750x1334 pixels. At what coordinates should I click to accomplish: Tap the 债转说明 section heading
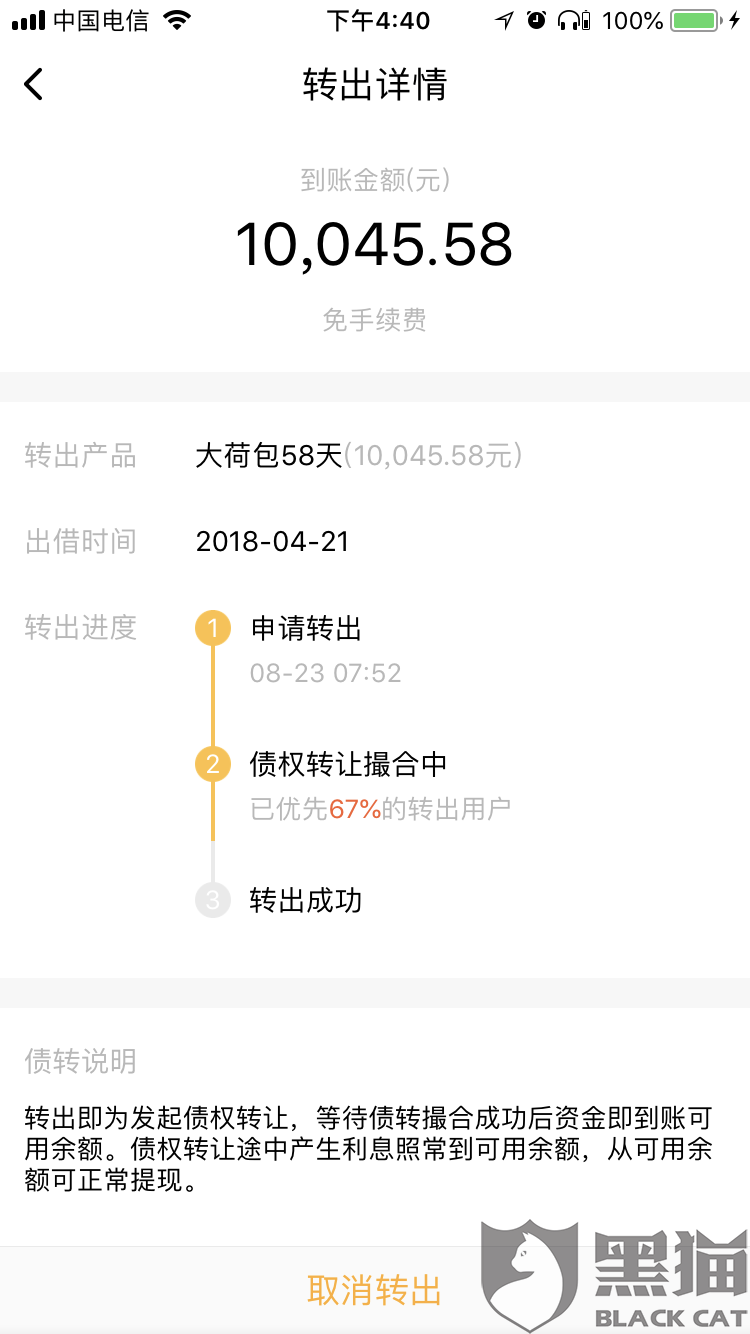pos(81,1061)
